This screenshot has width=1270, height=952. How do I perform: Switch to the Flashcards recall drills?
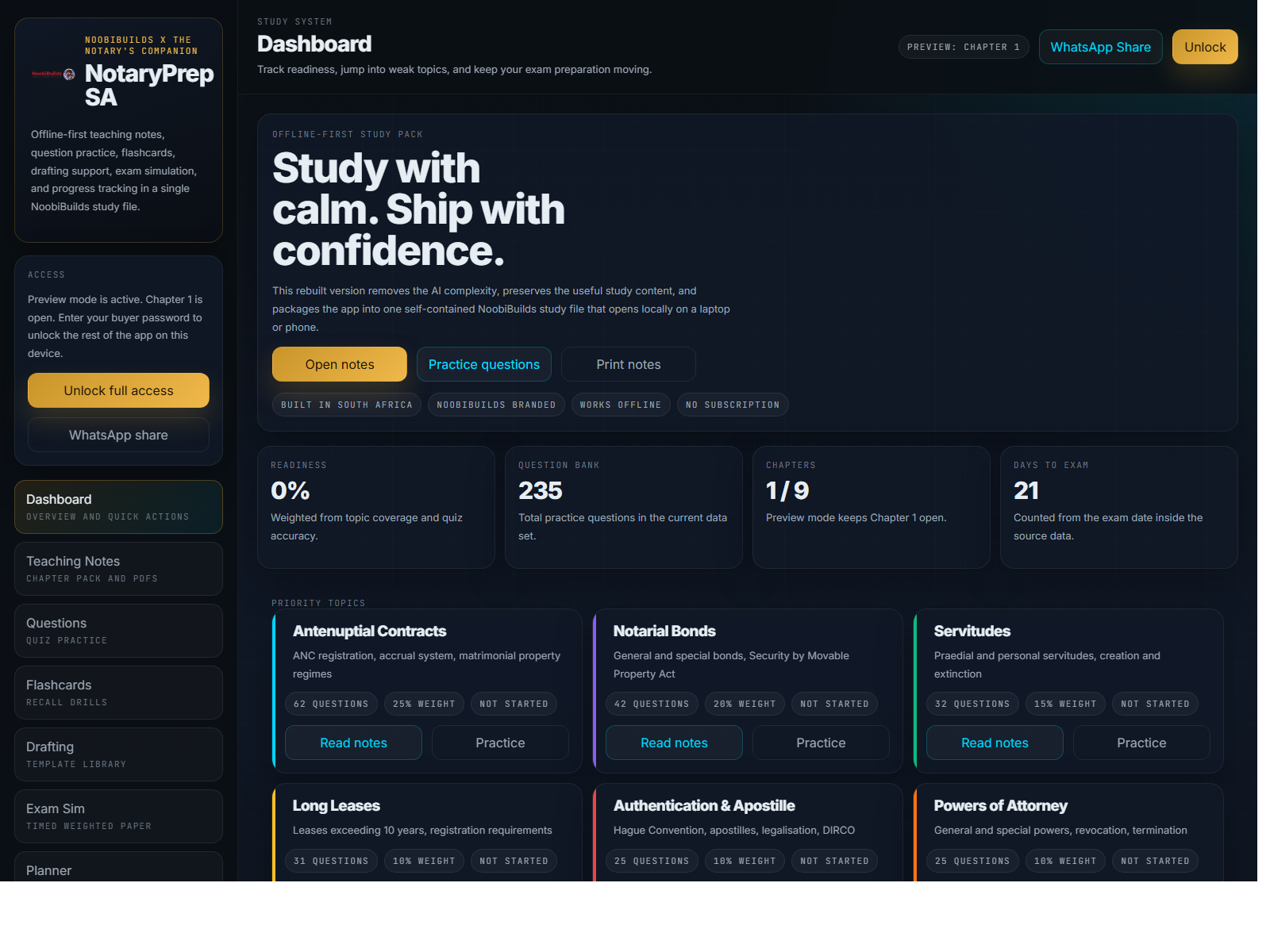[x=118, y=693]
